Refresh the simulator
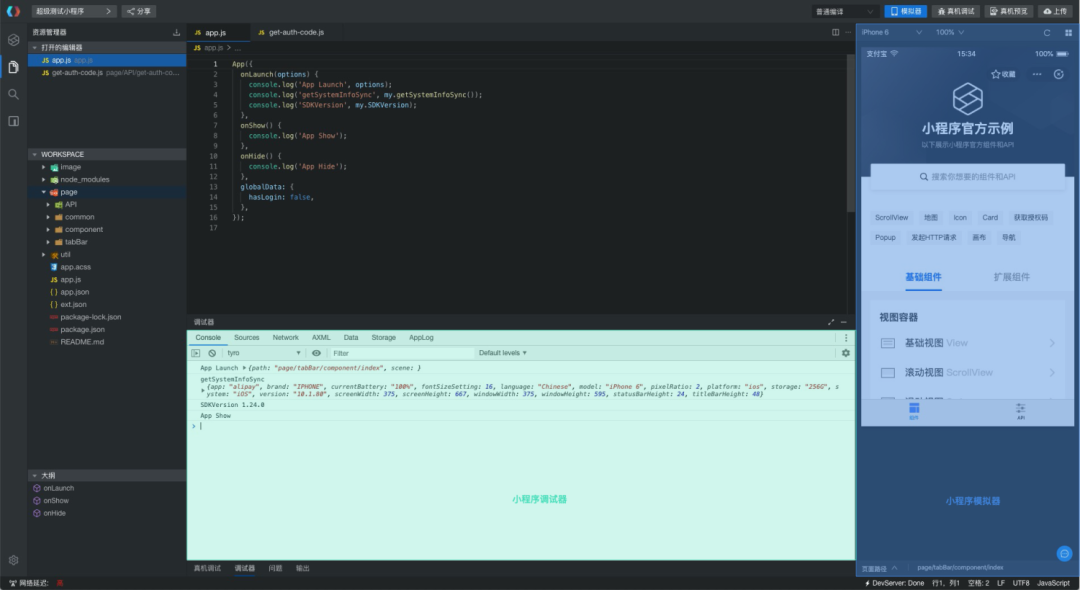 [x=1047, y=32]
